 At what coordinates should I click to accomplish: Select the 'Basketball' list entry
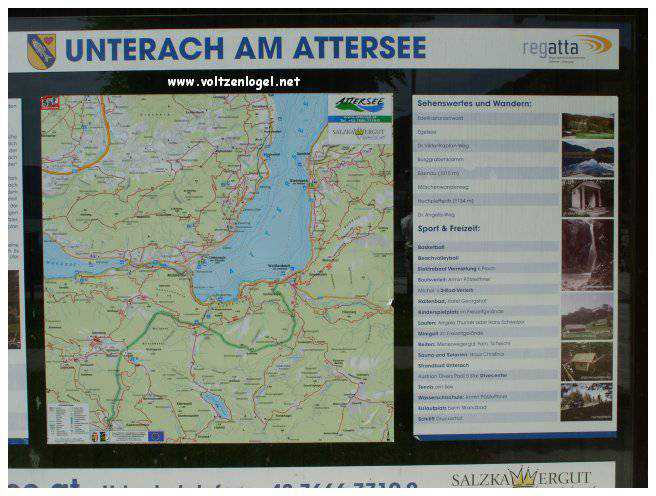pyautogui.click(x=436, y=245)
